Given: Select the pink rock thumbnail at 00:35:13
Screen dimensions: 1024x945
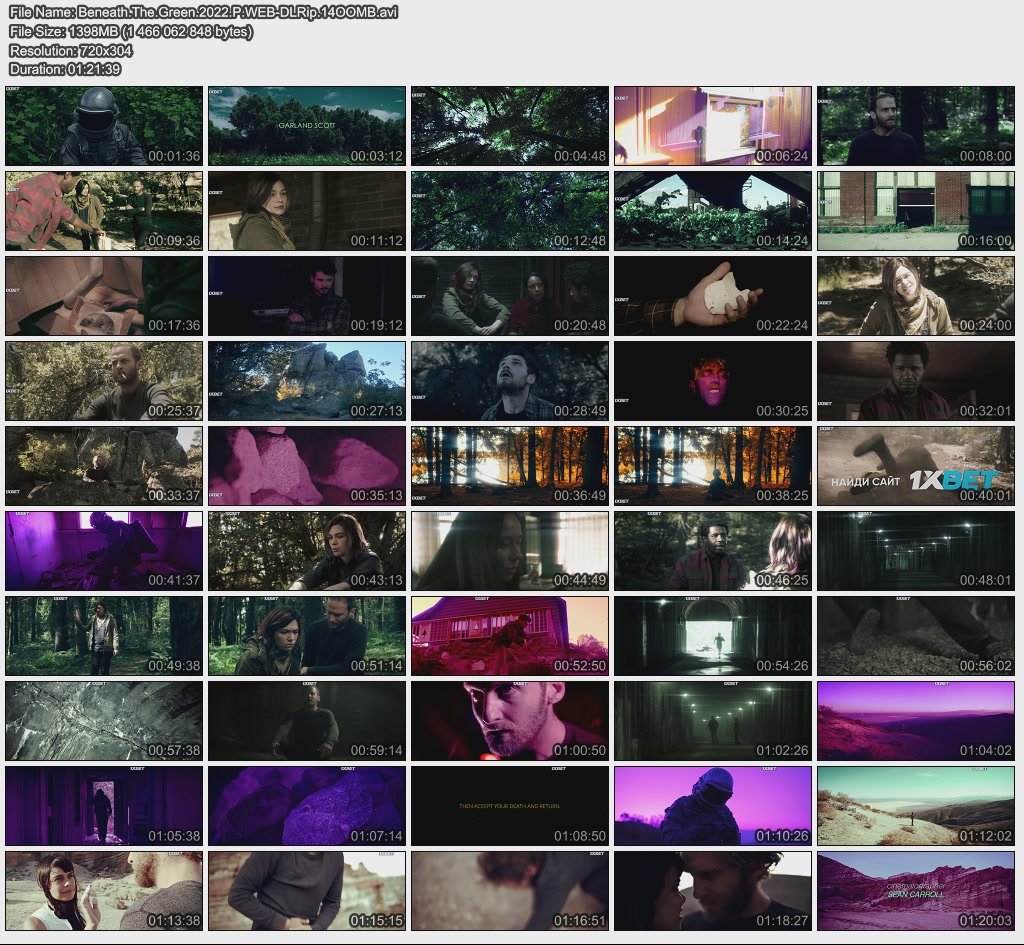Looking at the screenshot, I should click(307, 466).
